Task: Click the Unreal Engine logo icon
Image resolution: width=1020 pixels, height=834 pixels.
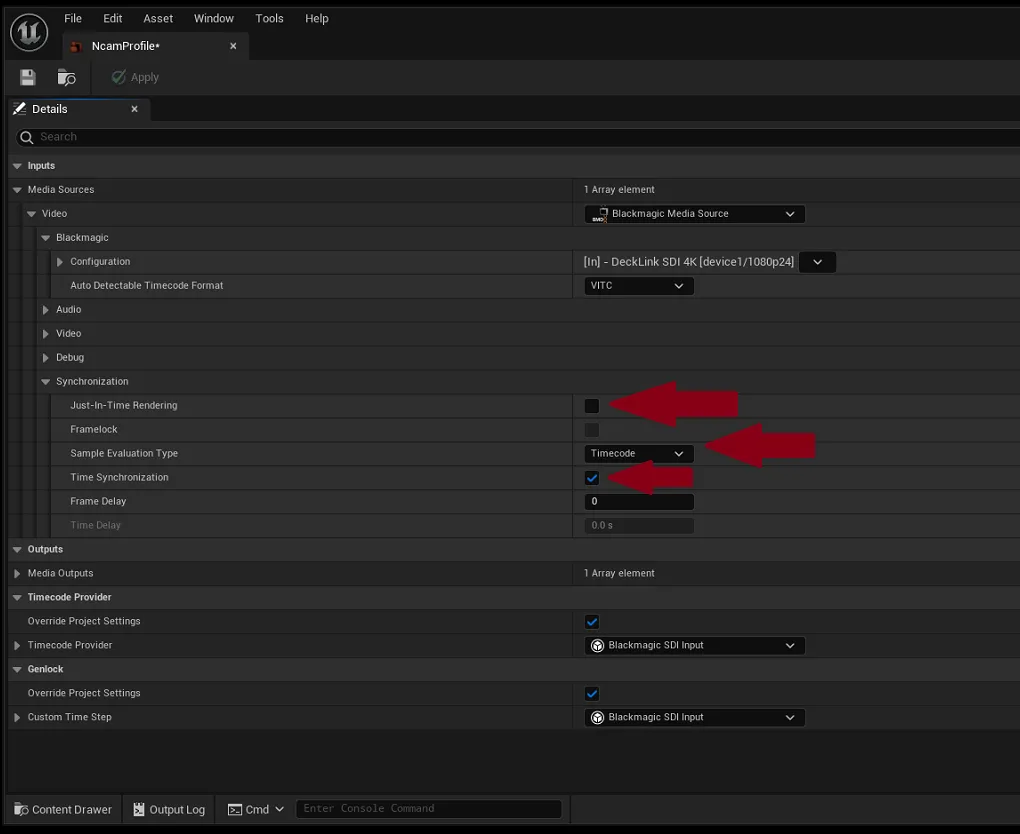Action: (x=29, y=32)
